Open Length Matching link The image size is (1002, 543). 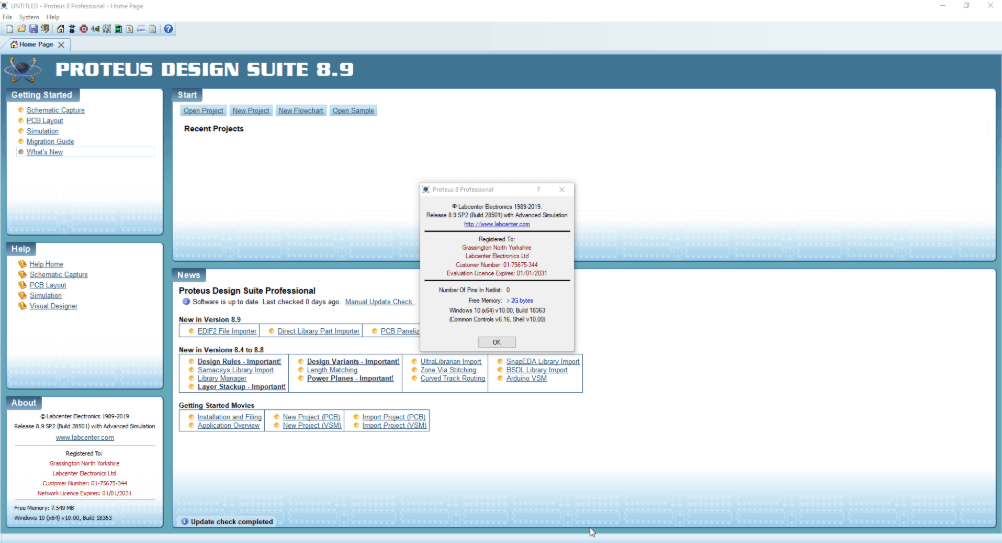[x=332, y=370]
